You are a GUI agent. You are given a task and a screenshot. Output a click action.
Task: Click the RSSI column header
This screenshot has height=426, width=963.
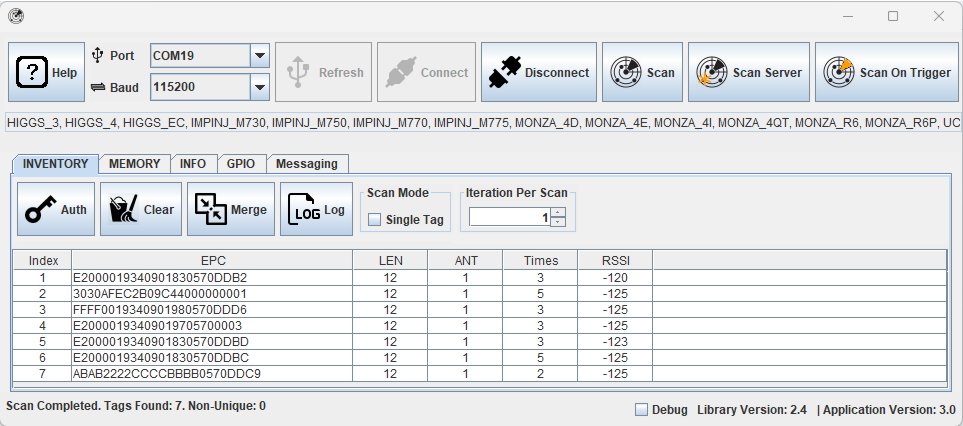615,260
